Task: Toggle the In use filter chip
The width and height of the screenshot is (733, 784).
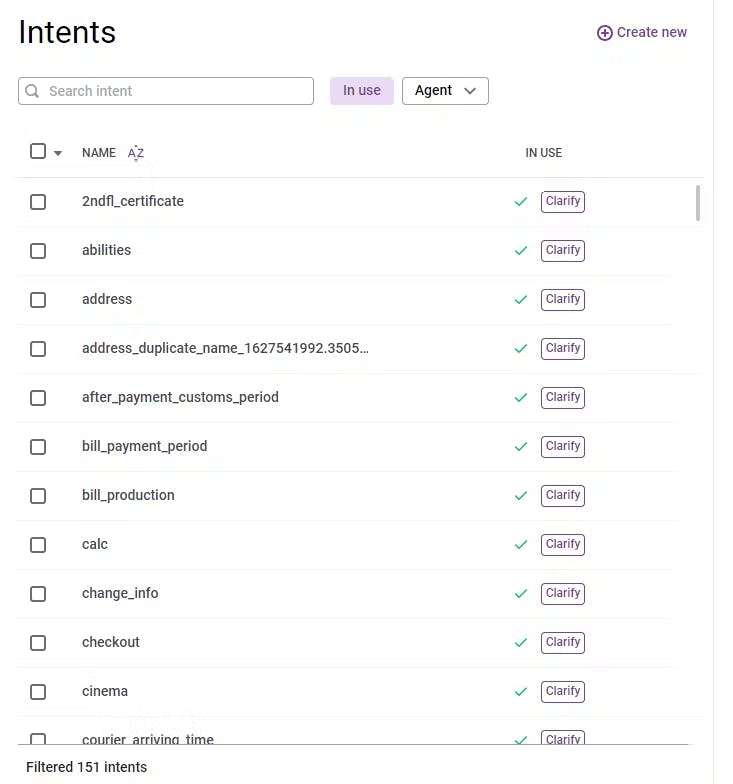Action: [361, 91]
